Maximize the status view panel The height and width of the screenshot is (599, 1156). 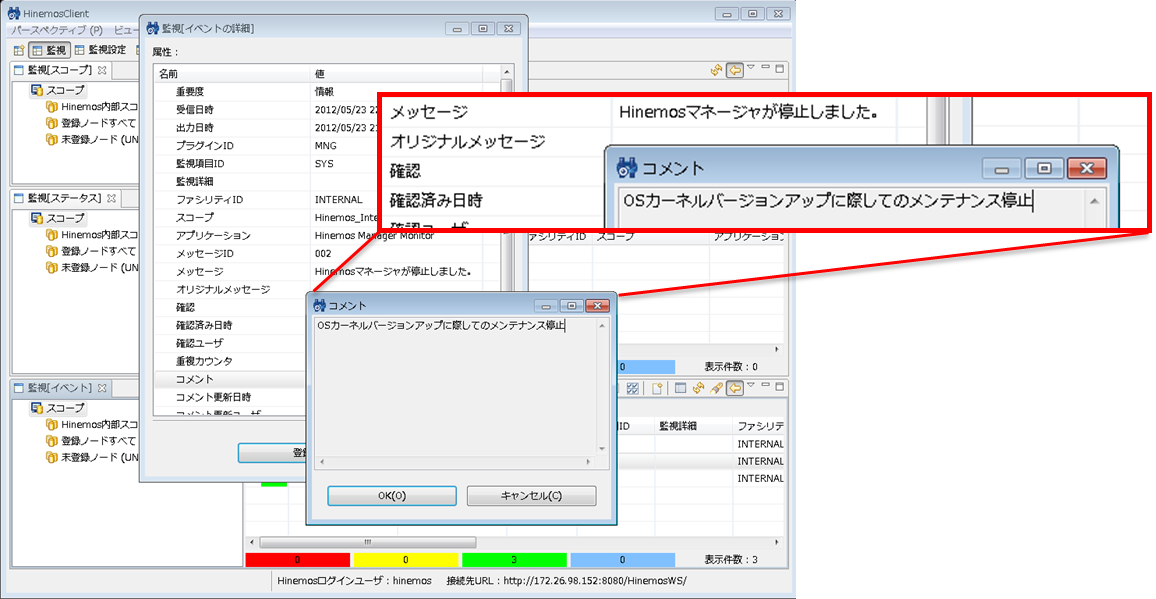point(780,69)
